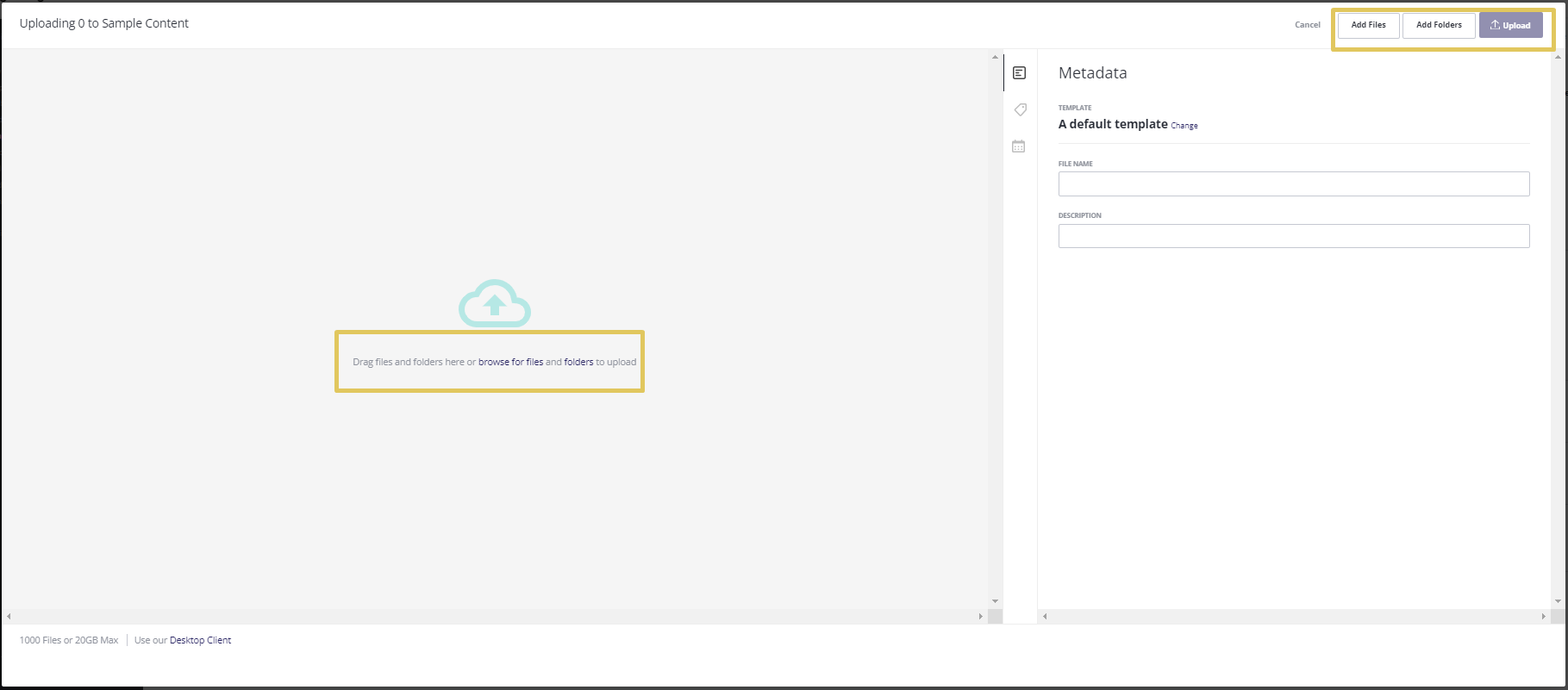The width and height of the screenshot is (1568, 690).
Task: Click drop area scroll left arrow
Action: pyautogui.click(x=9, y=616)
